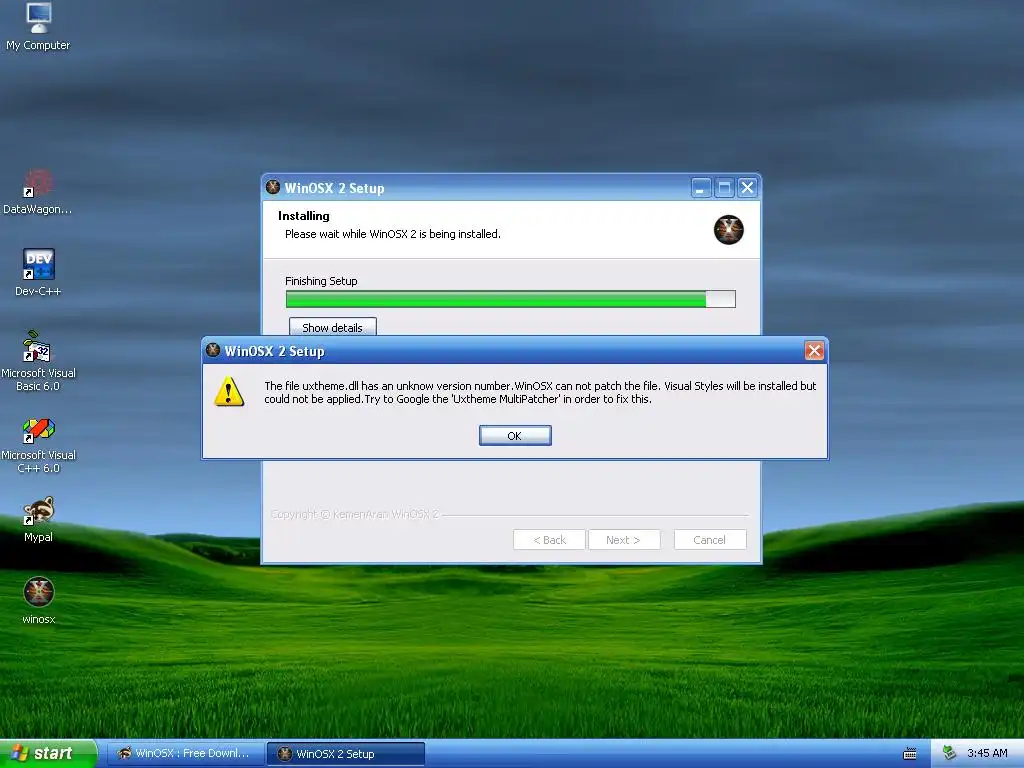
Task: Maximize the WinOSX 2 Setup installer window
Action: (x=724, y=188)
